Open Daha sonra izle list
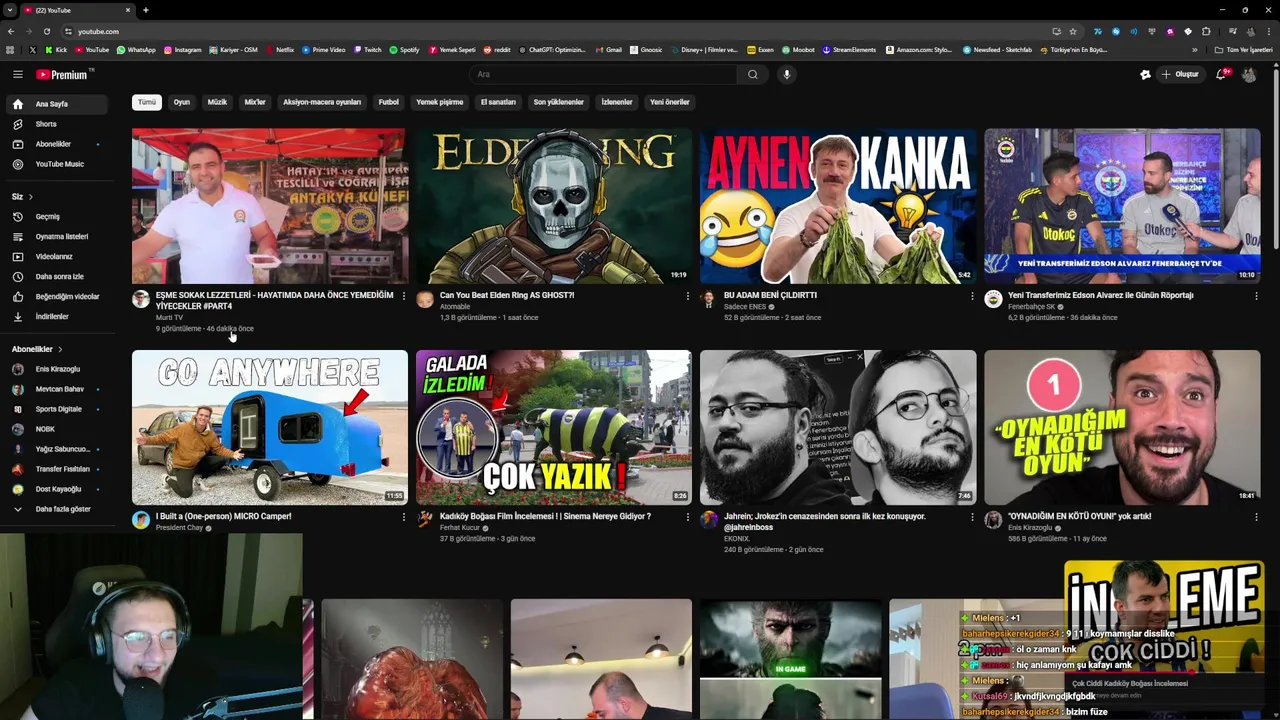Screen dimensions: 1280x720 (x=59, y=276)
